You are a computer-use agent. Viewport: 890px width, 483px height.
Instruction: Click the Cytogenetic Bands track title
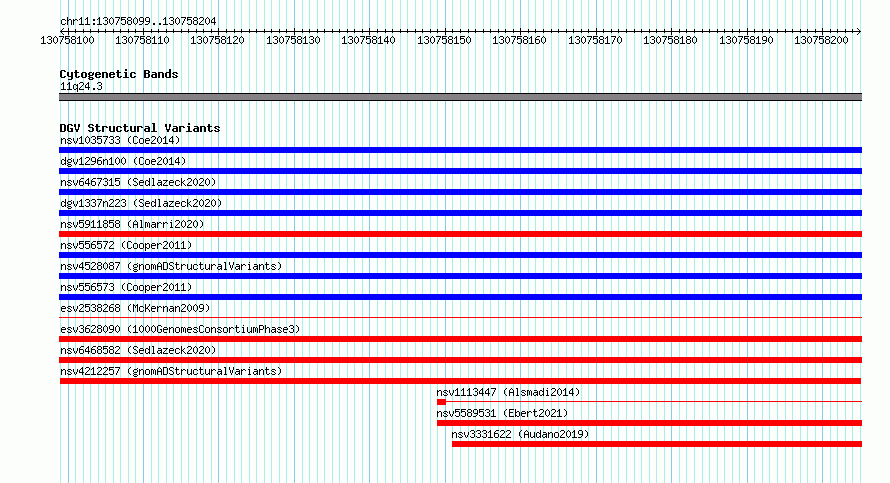[x=119, y=74]
